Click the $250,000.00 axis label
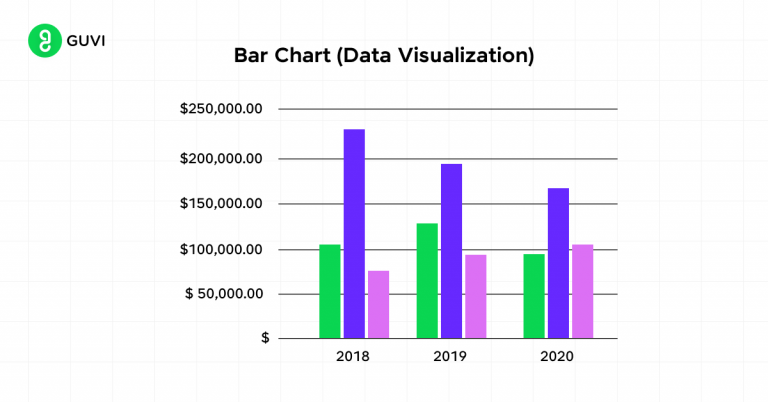Viewport: 768px width, 402px height. point(221,109)
